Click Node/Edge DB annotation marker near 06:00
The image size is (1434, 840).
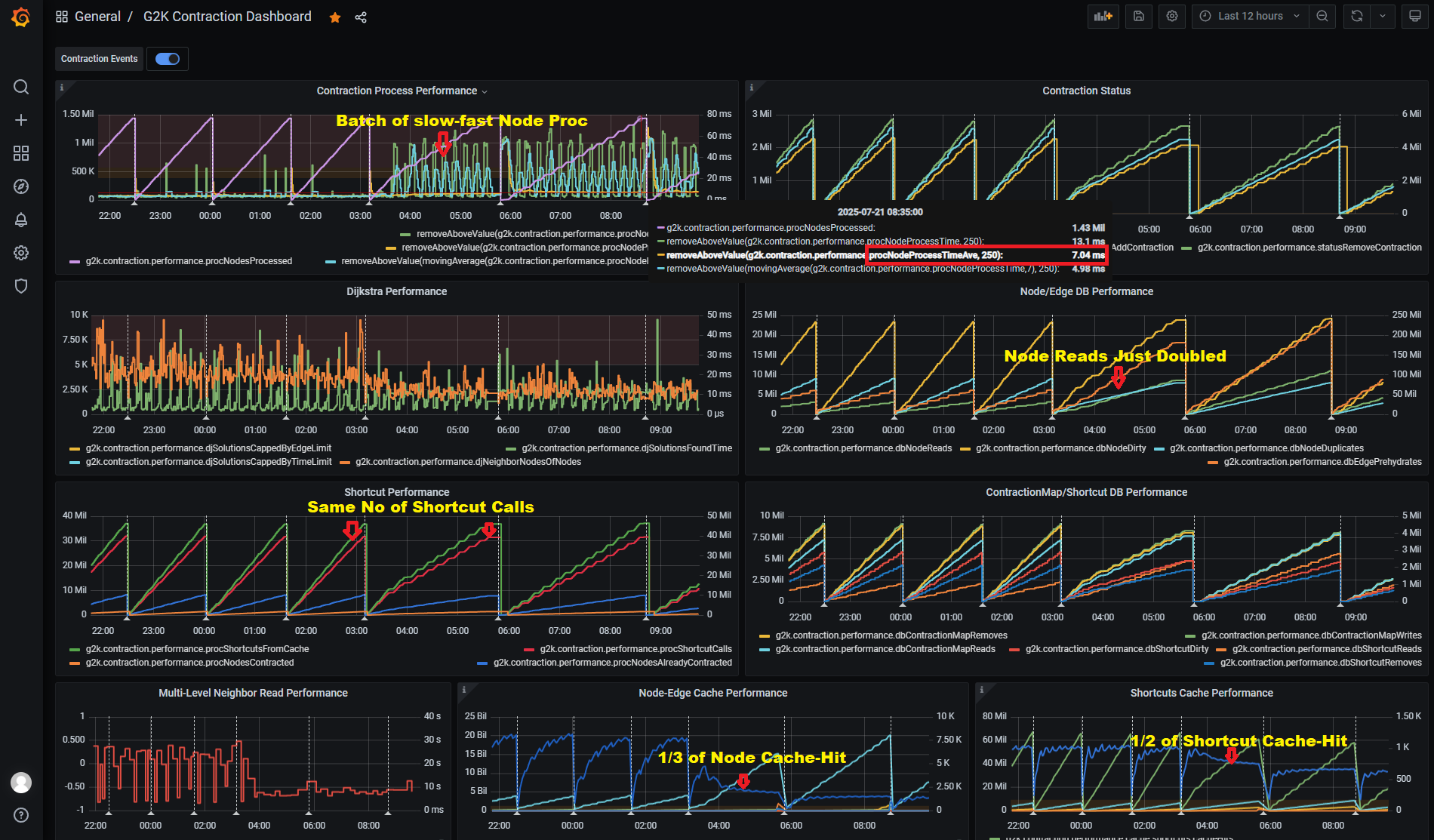(x=1185, y=417)
